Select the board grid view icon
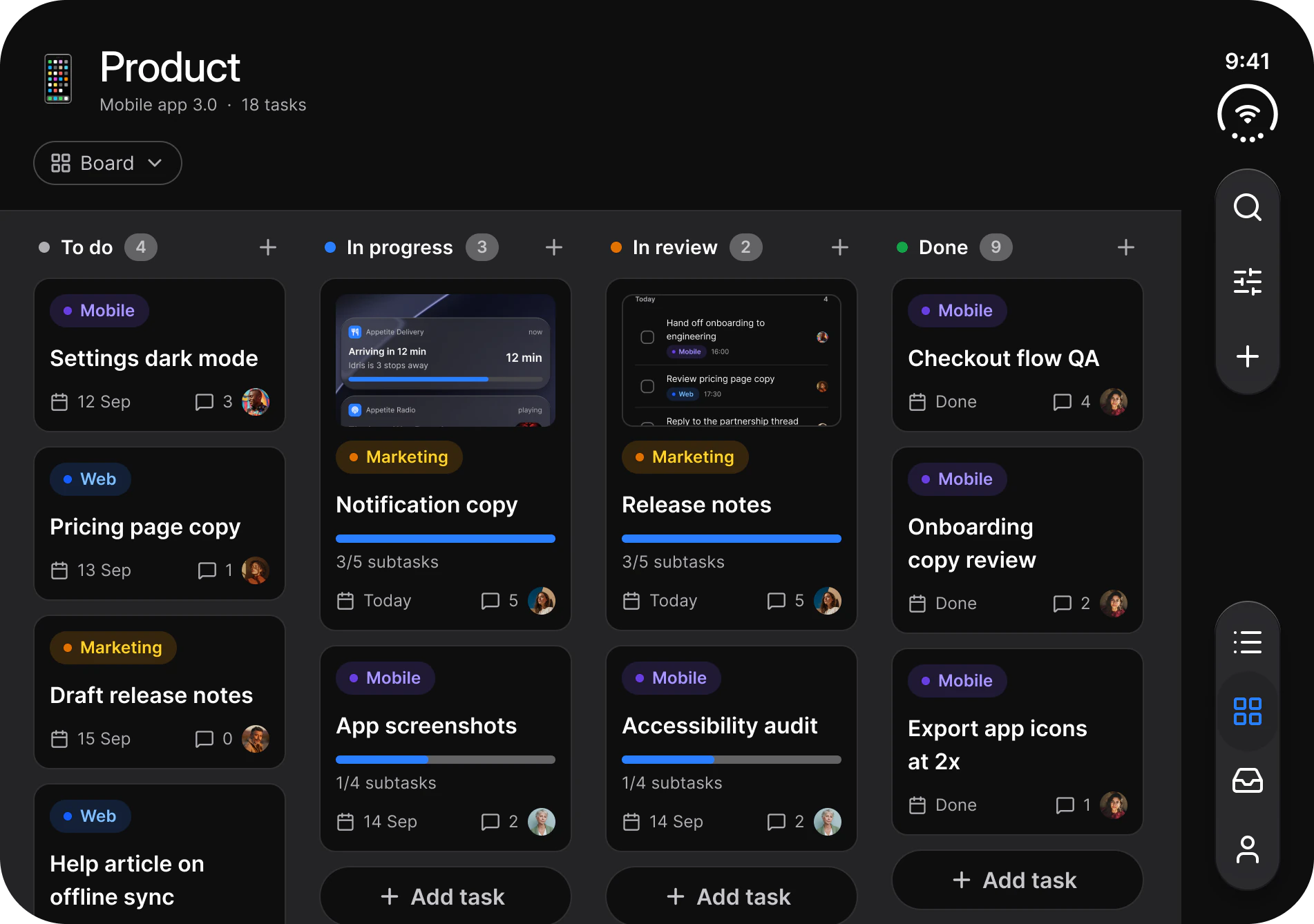This screenshot has width=1314, height=924. (x=1247, y=711)
